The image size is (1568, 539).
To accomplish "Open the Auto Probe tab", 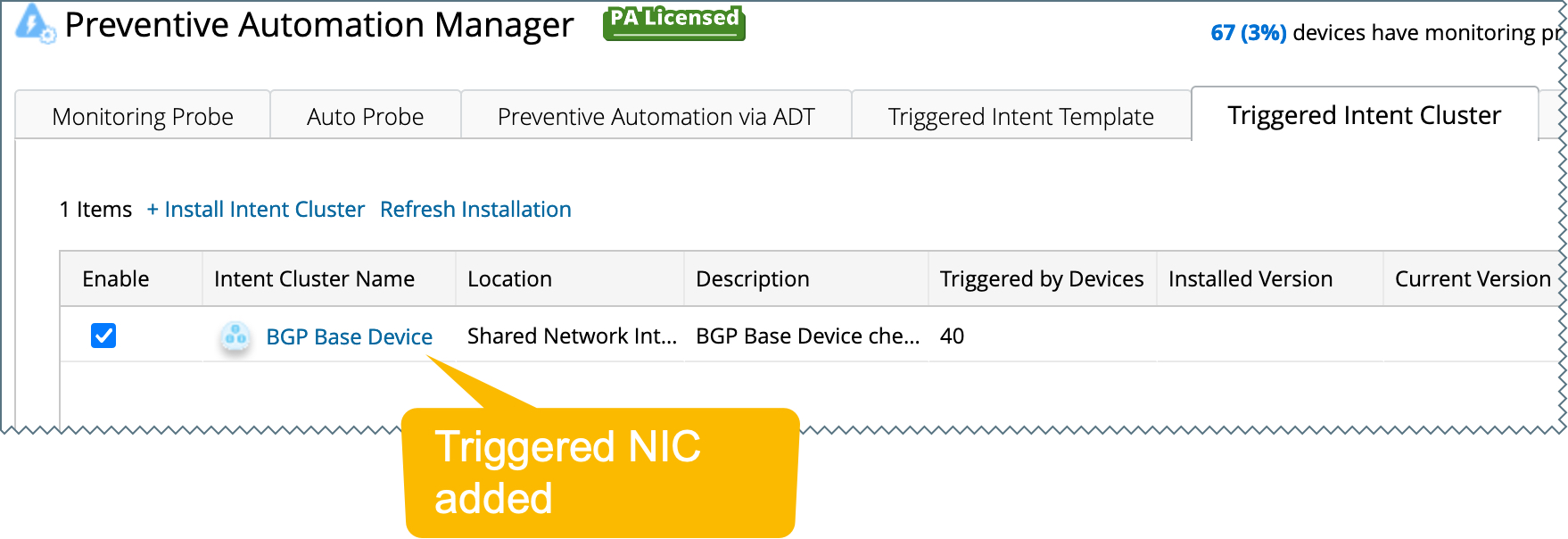I will (x=365, y=117).
